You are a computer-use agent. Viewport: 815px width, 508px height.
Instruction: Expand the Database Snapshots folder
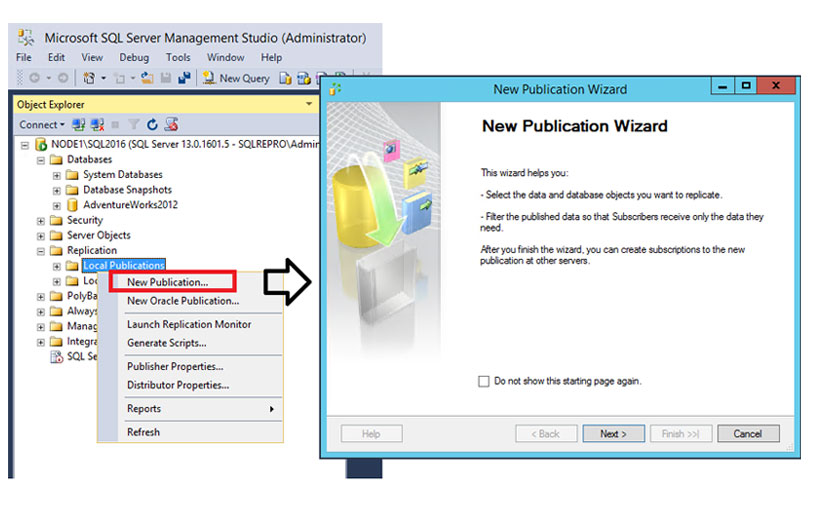[x=57, y=190]
